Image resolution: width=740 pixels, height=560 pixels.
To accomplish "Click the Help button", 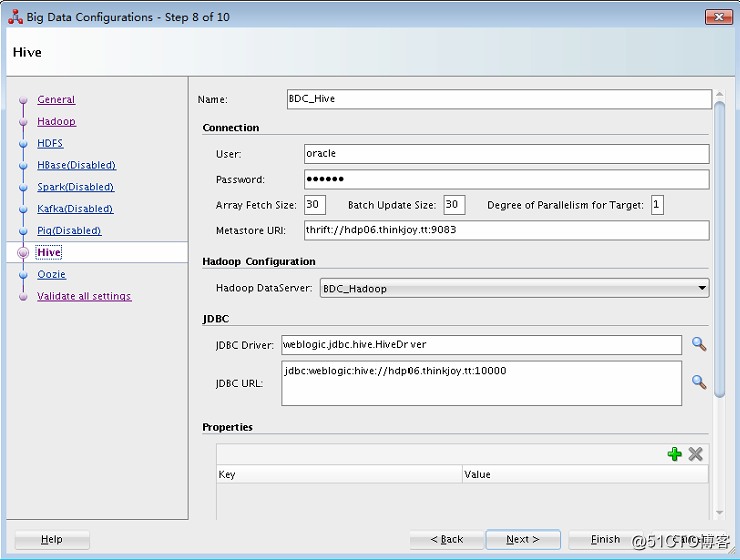I will (52, 539).
